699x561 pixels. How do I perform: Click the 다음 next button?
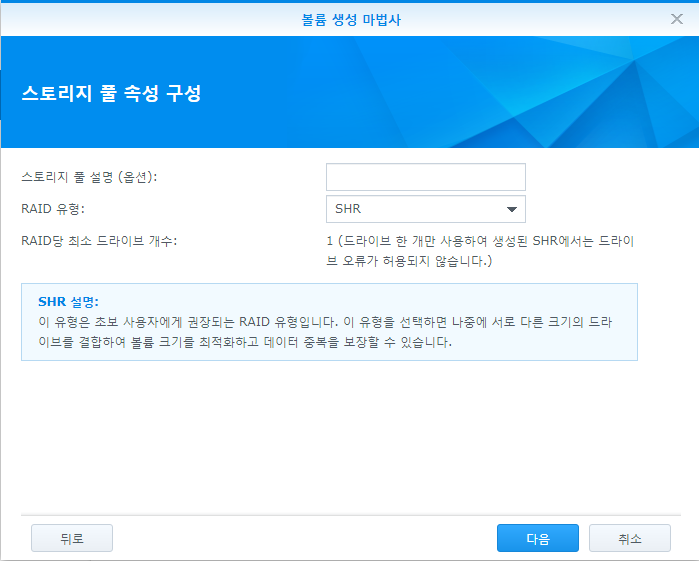(x=538, y=538)
